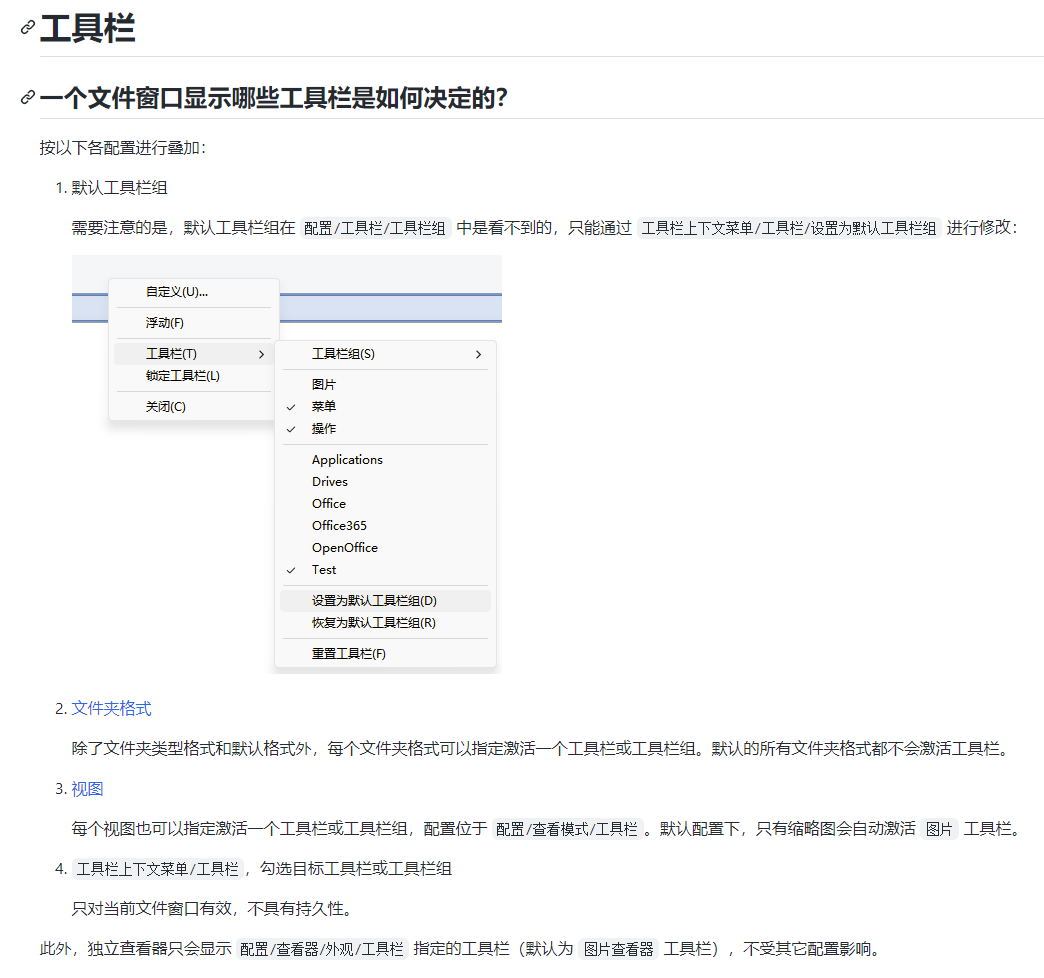Click 锁定工具栏(L) menu item

tap(183, 376)
